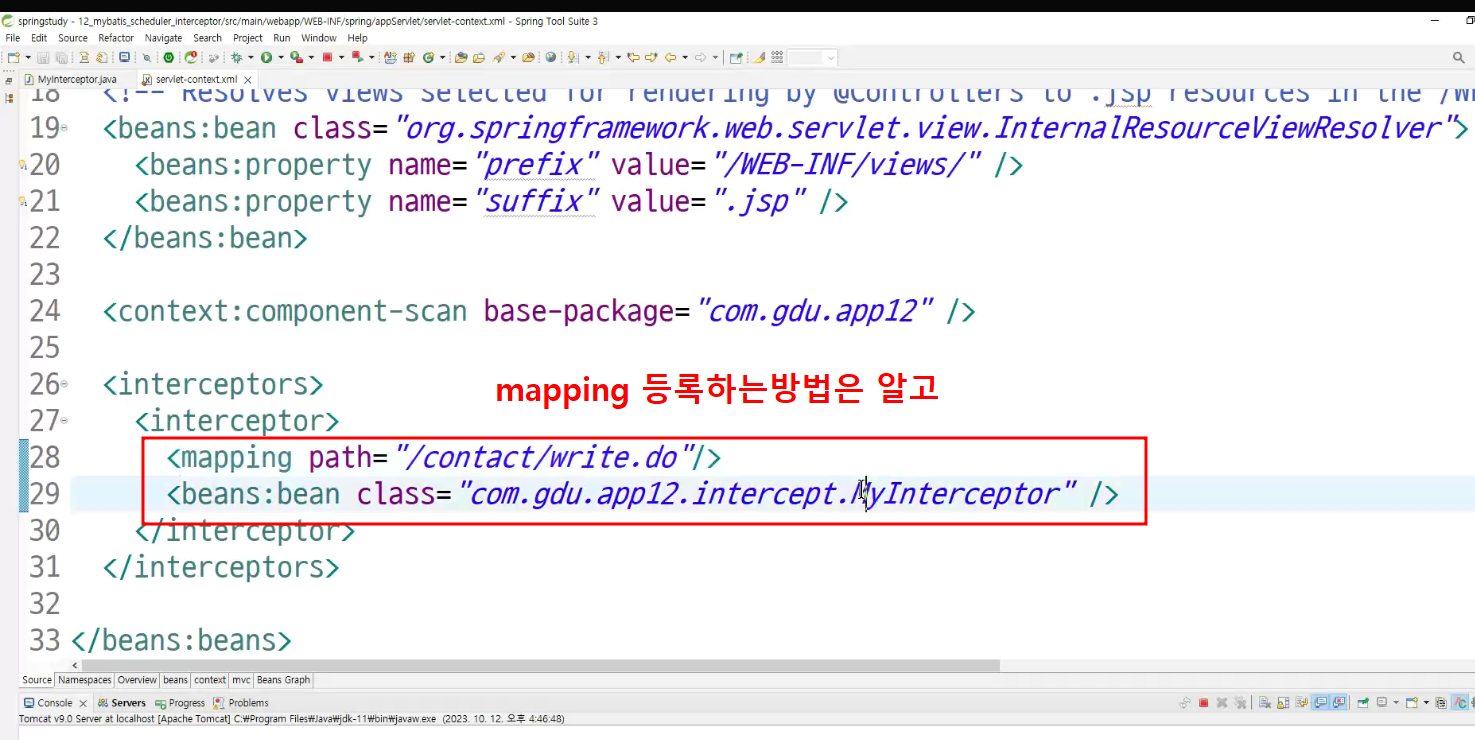Open the Run menu
This screenshot has width=1475, height=740.
point(282,38)
